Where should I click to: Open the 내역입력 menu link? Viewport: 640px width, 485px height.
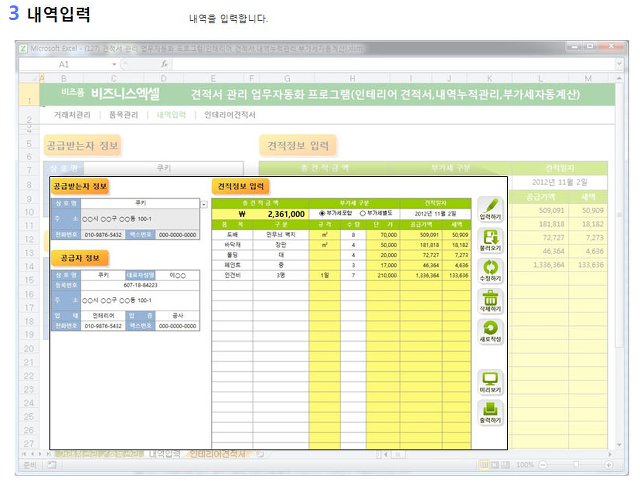pos(171,115)
